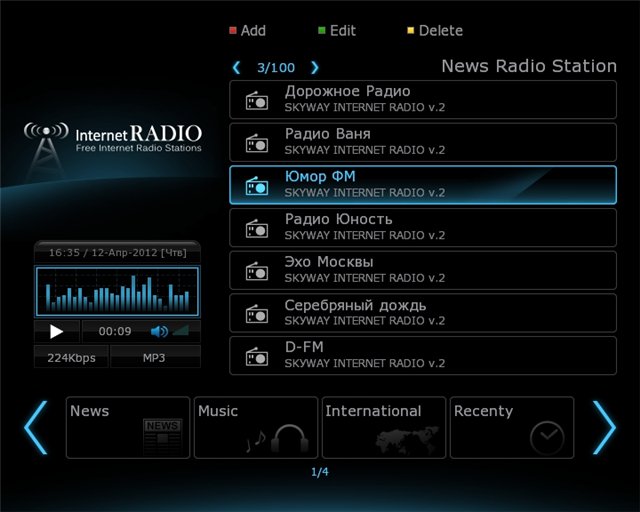Click the Free Internet Radio Stations tagline
The width and height of the screenshot is (640, 512).
[x=138, y=148]
